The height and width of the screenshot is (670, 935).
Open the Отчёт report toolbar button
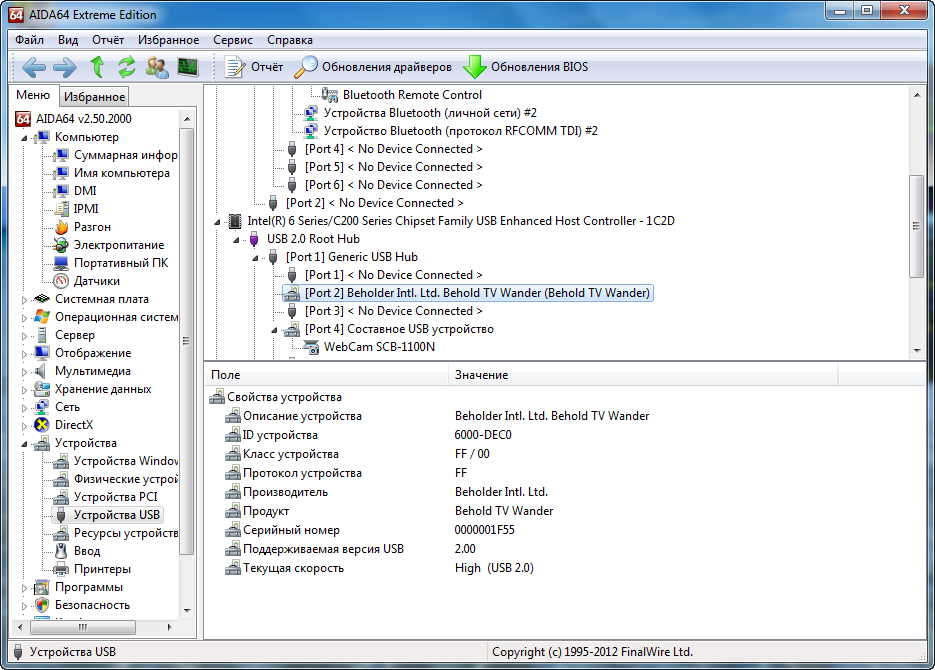(254, 67)
